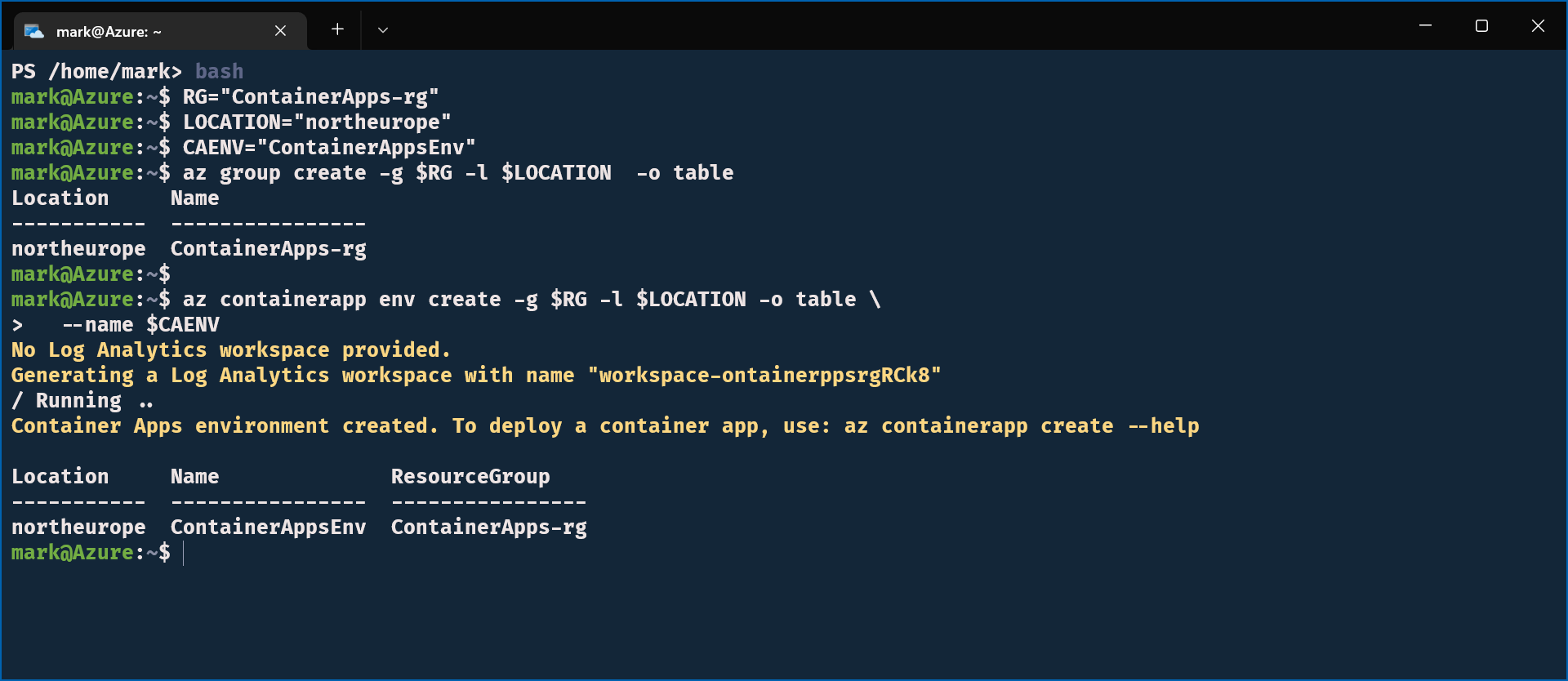Select the "mark@Azure: ~" tab title
The image size is (1568, 681).
click(x=109, y=32)
